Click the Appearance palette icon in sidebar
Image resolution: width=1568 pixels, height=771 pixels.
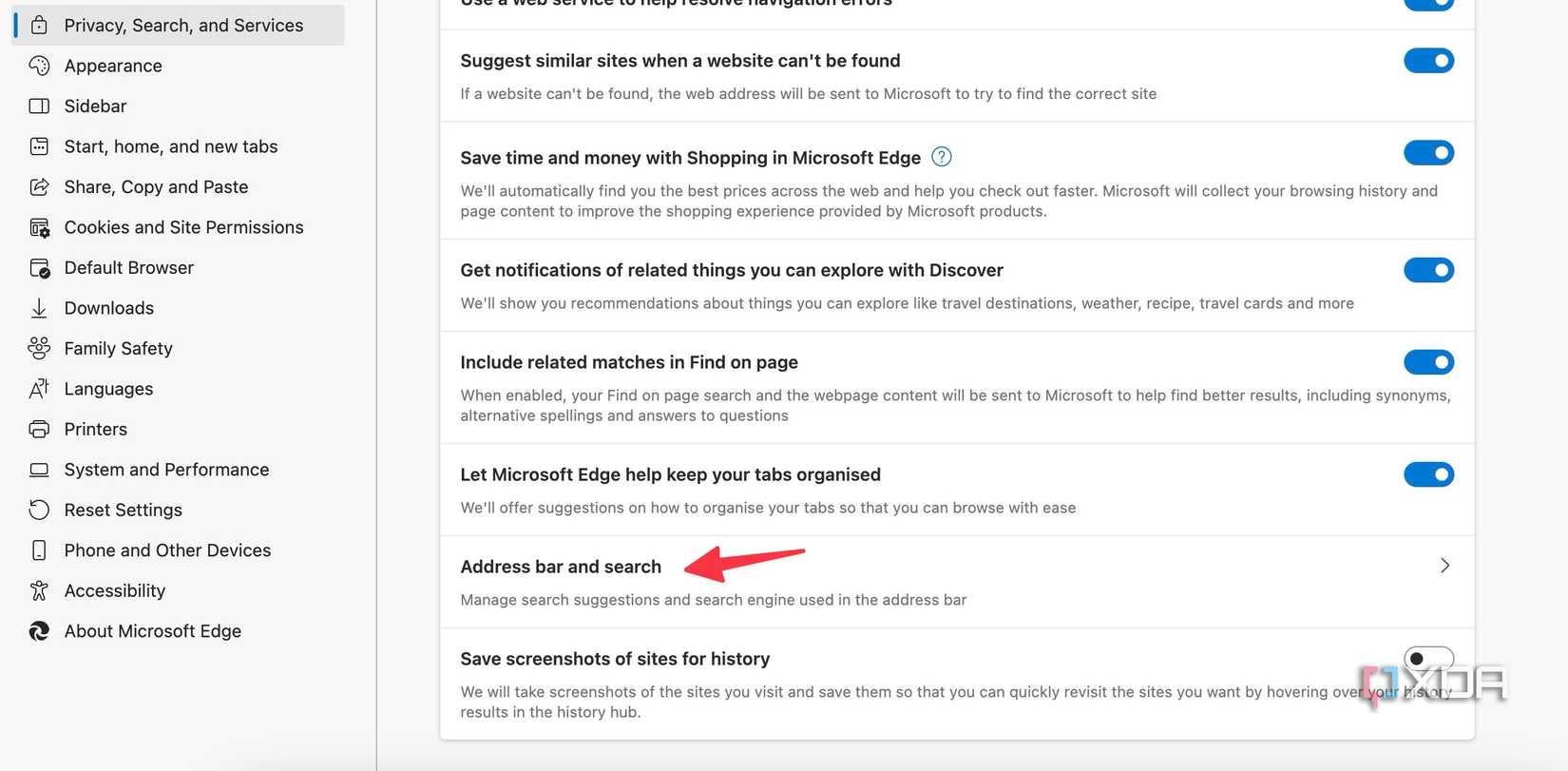click(x=39, y=66)
